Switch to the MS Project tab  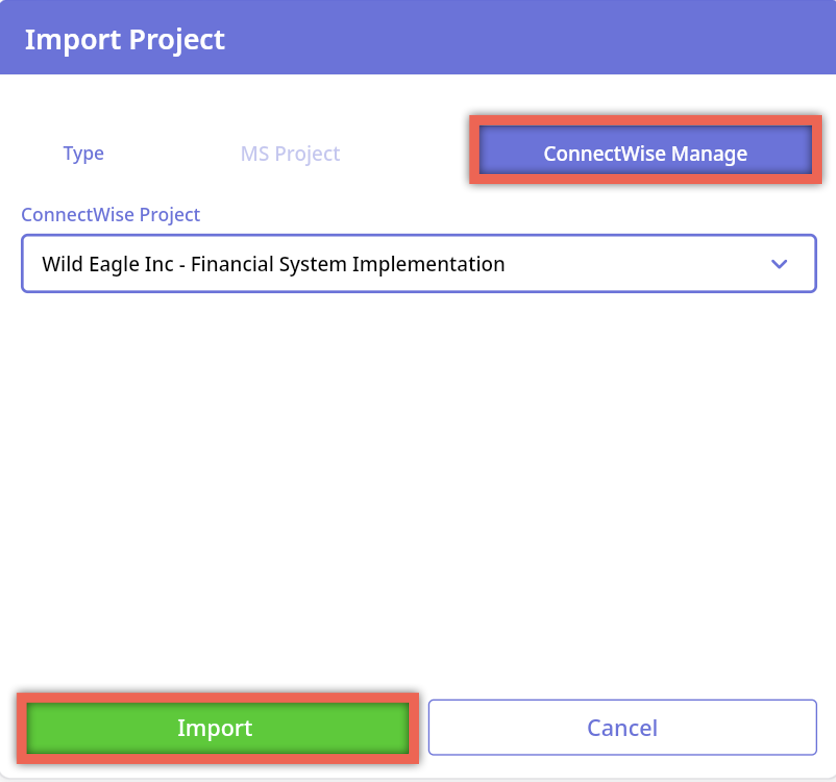(x=290, y=154)
